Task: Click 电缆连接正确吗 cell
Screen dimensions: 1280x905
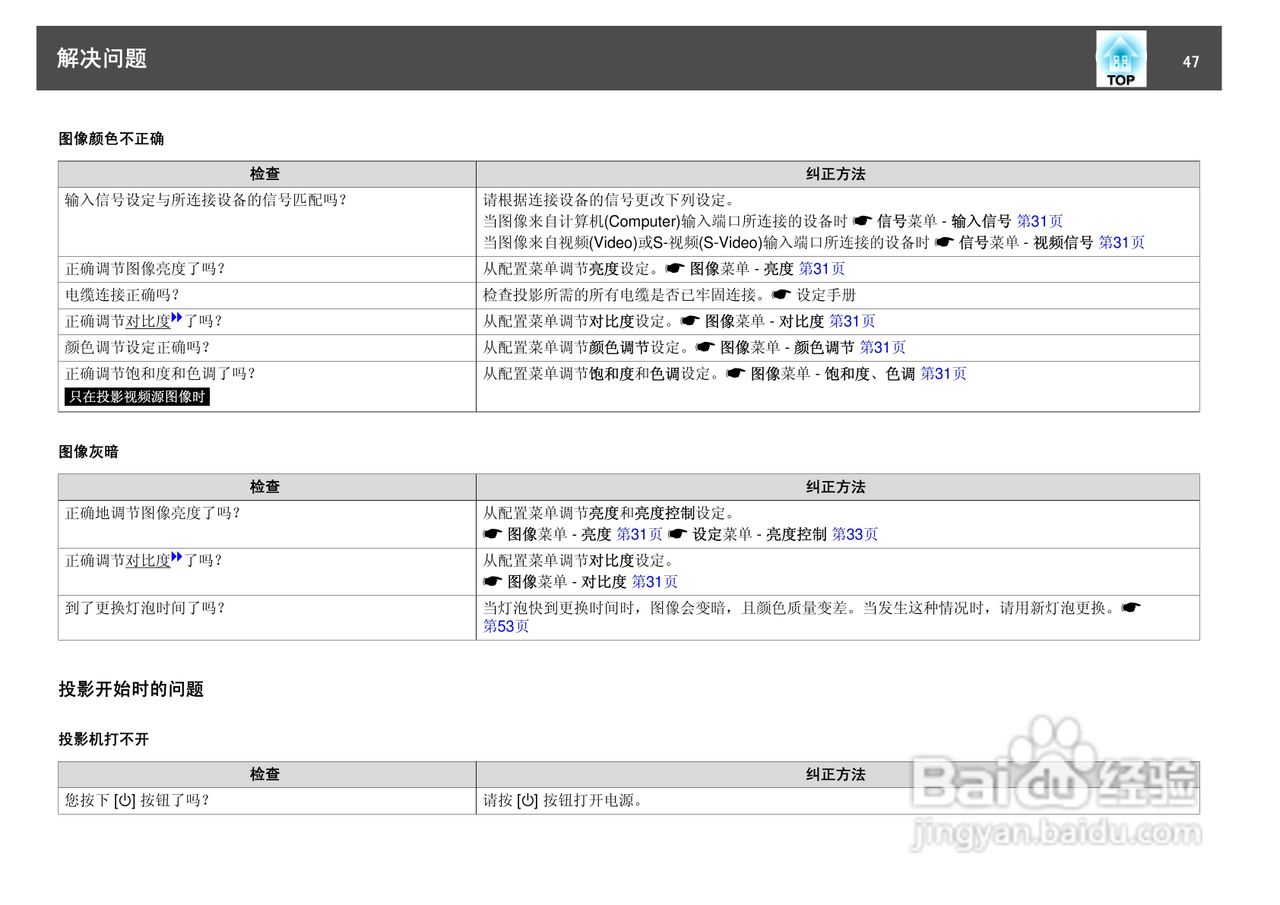Action: [267, 295]
